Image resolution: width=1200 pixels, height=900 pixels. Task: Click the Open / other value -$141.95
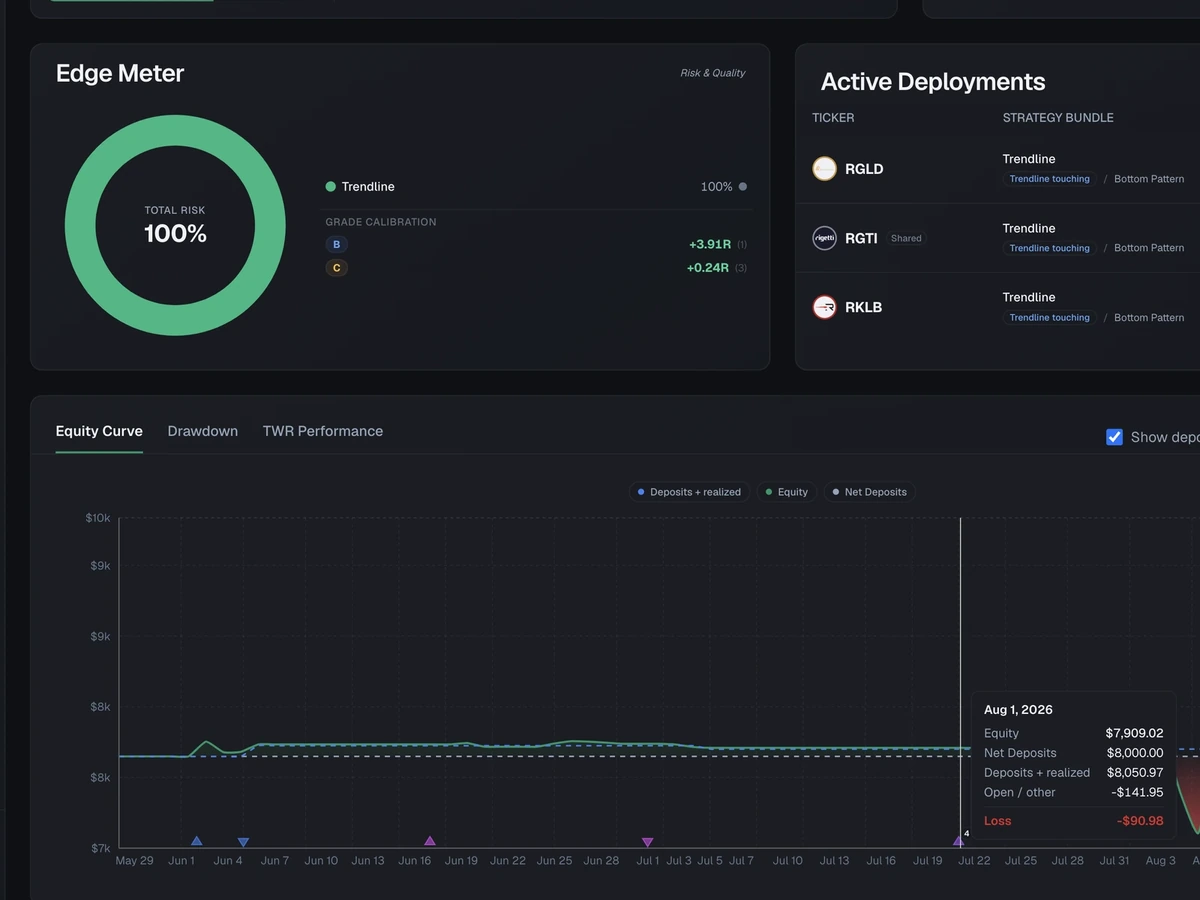pos(1138,793)
